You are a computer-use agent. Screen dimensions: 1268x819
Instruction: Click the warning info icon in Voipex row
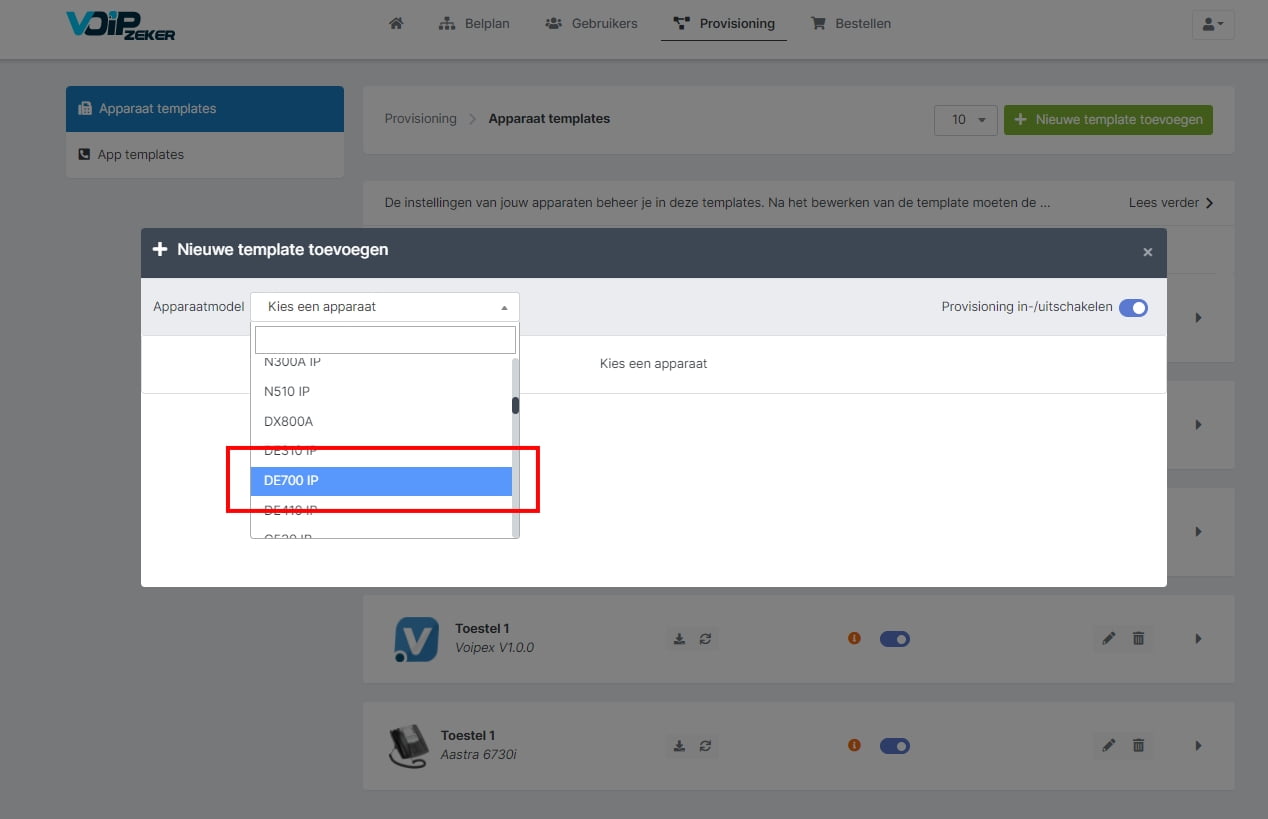pos(854,638)
